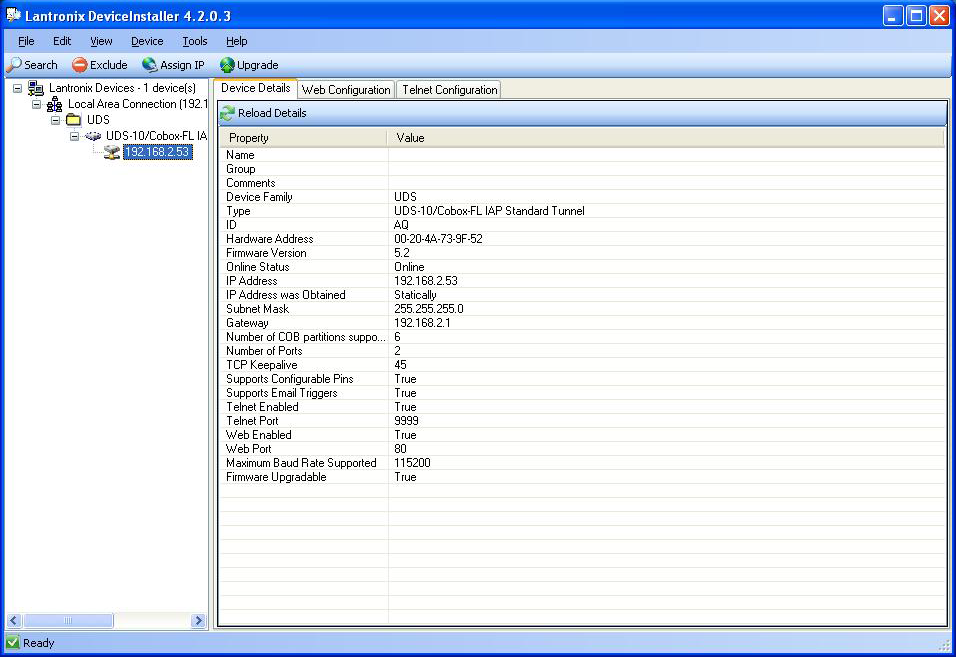This screenshot has height=658, width=957.
Task: Click the Statically value
Action: click(415, 295)
